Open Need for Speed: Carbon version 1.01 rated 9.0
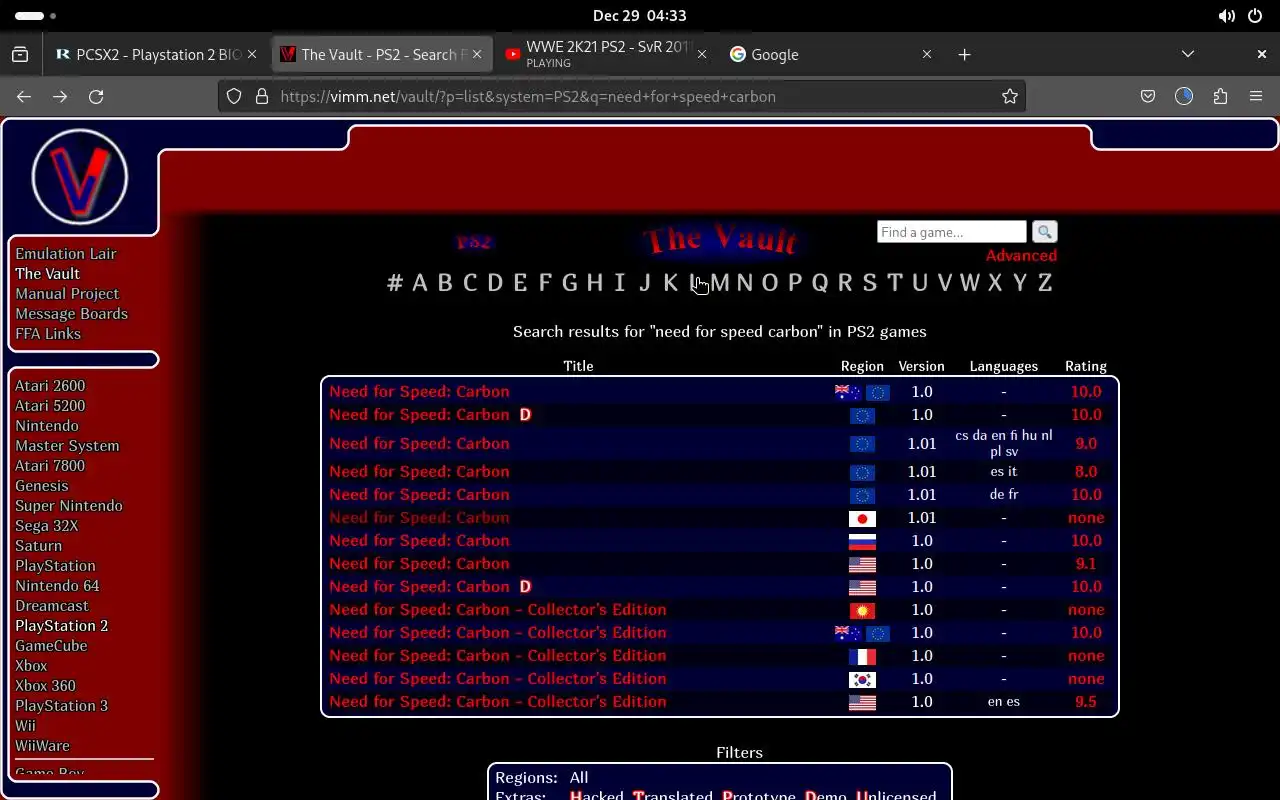The height and width of the screenshot is (800, 1280). [x=419, y=443]
